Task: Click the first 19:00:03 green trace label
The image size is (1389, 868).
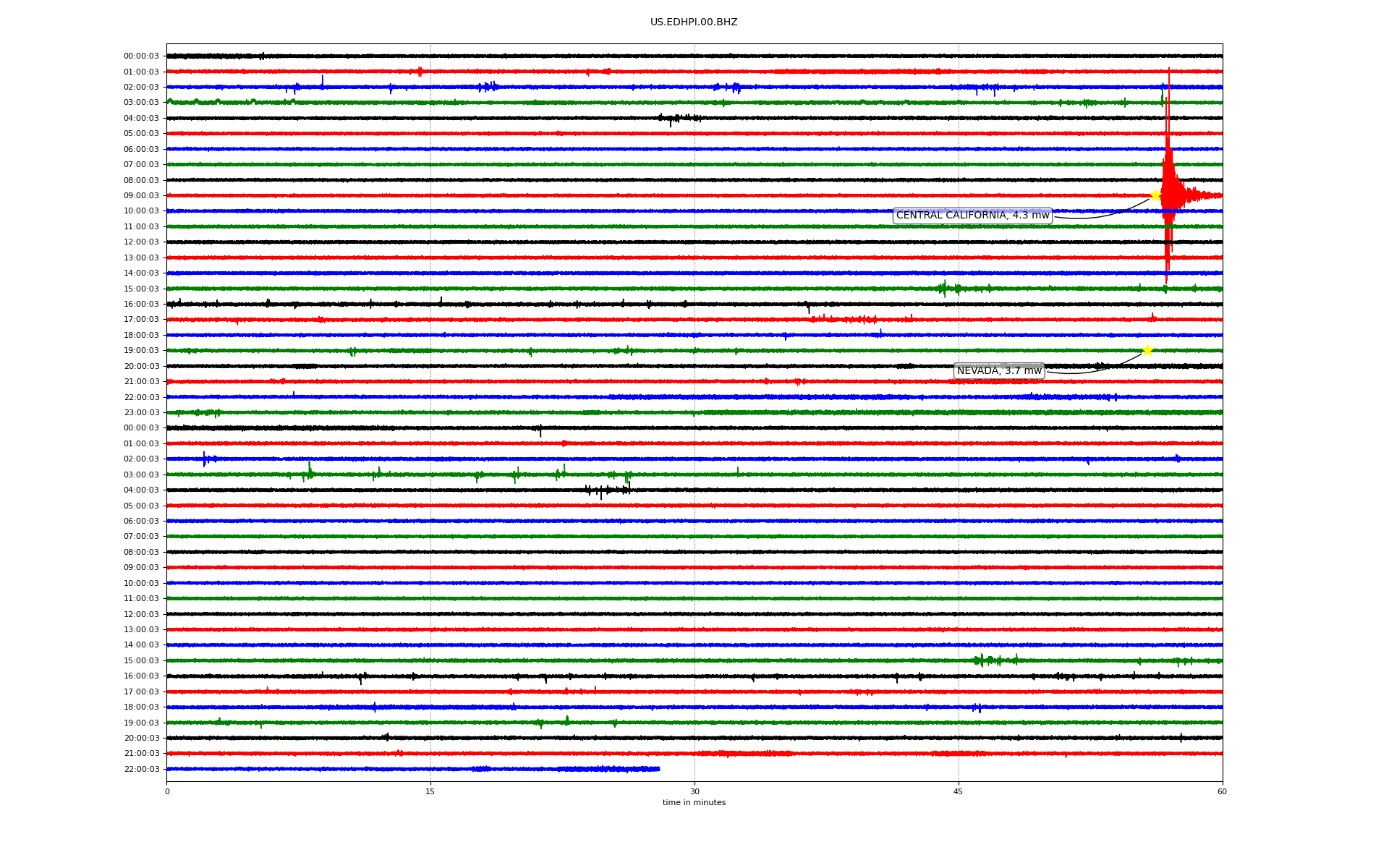Action: (141, 351)
